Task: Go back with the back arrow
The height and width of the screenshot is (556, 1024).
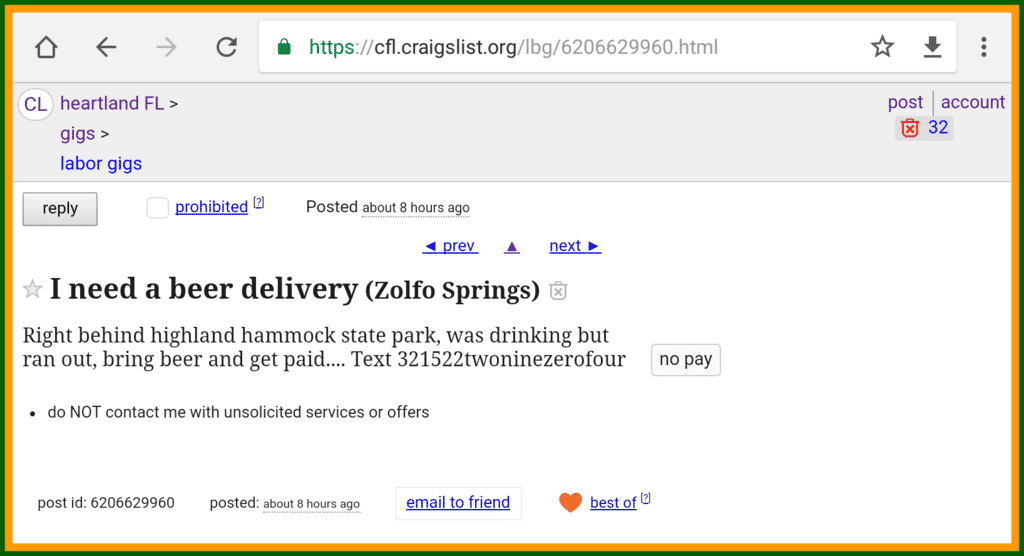Action: coord(106,47)
